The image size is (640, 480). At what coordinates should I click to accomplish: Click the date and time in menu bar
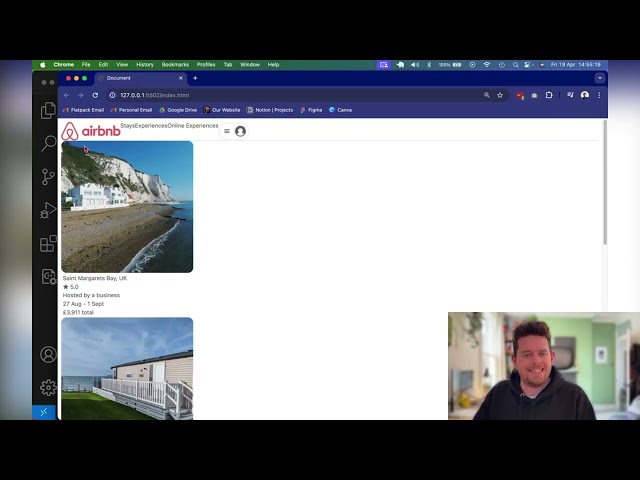pos(576,64)
